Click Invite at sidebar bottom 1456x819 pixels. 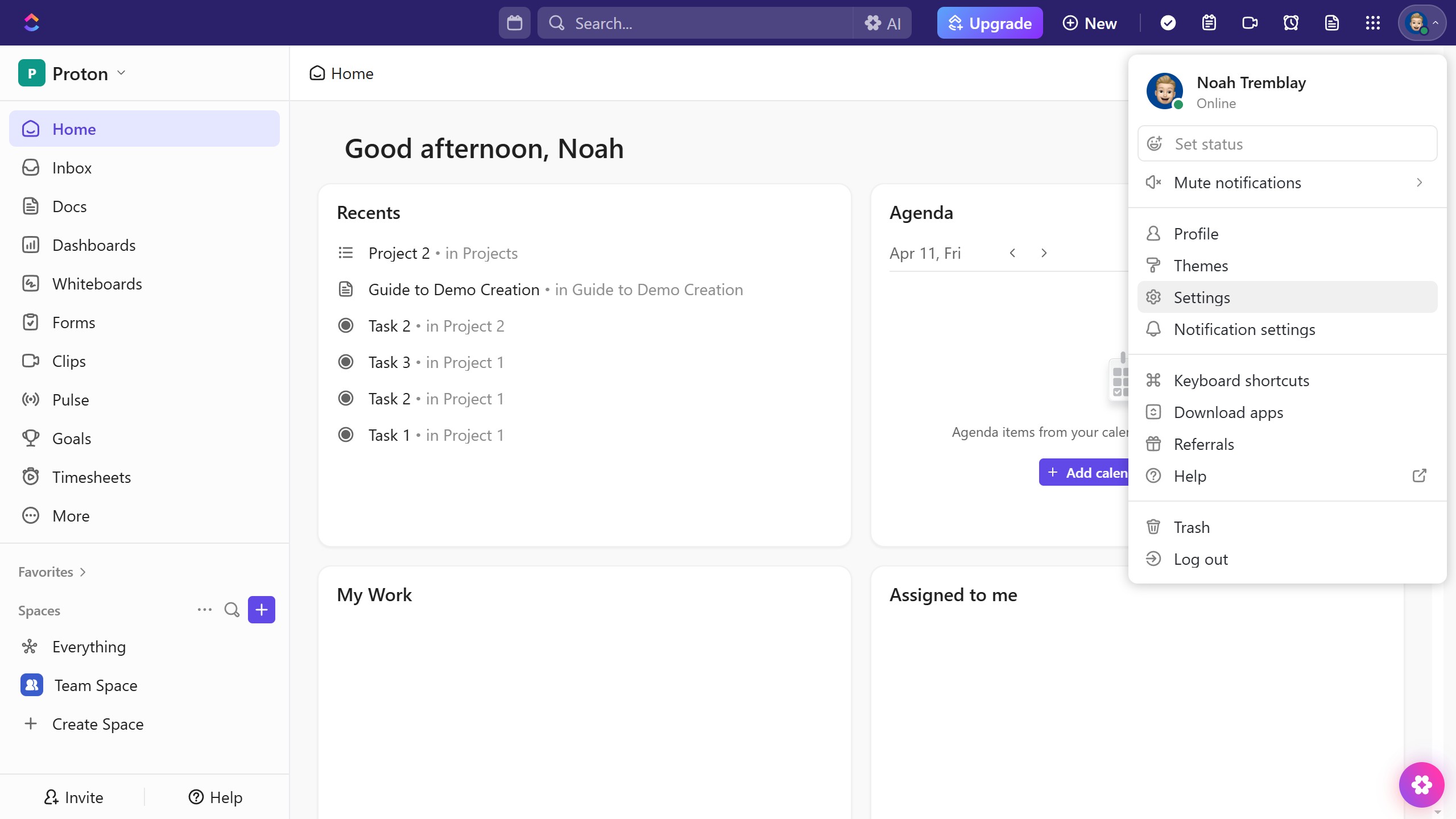point(73,797)
